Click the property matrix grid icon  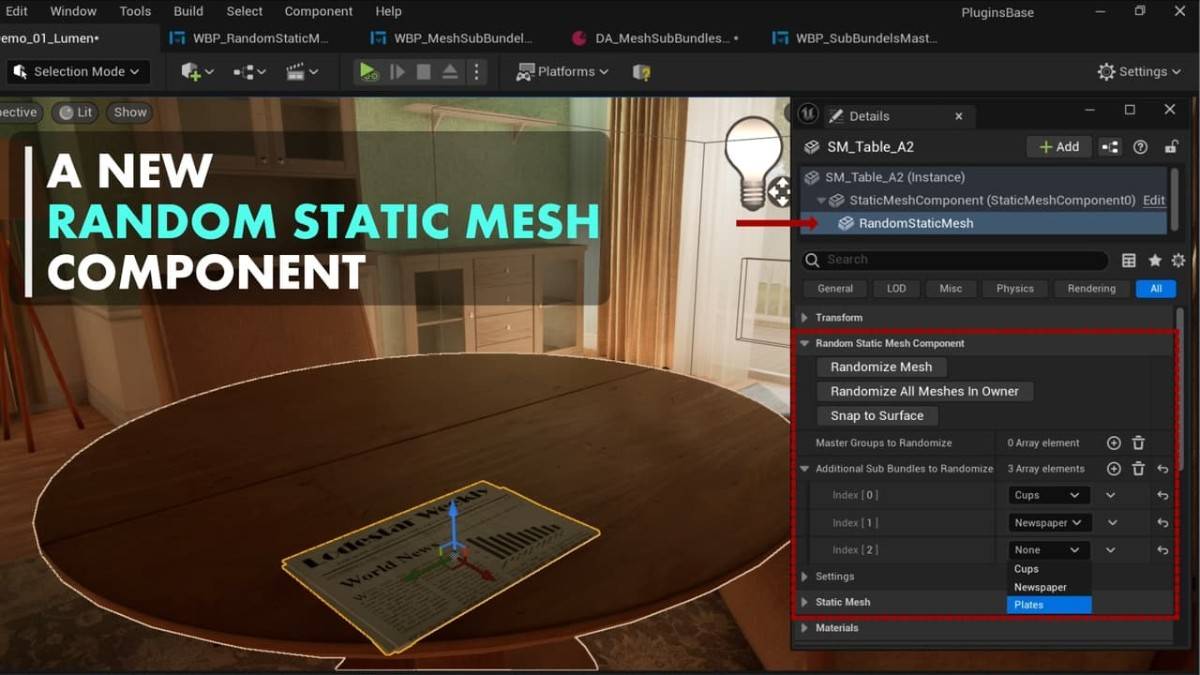(1129, 260)
